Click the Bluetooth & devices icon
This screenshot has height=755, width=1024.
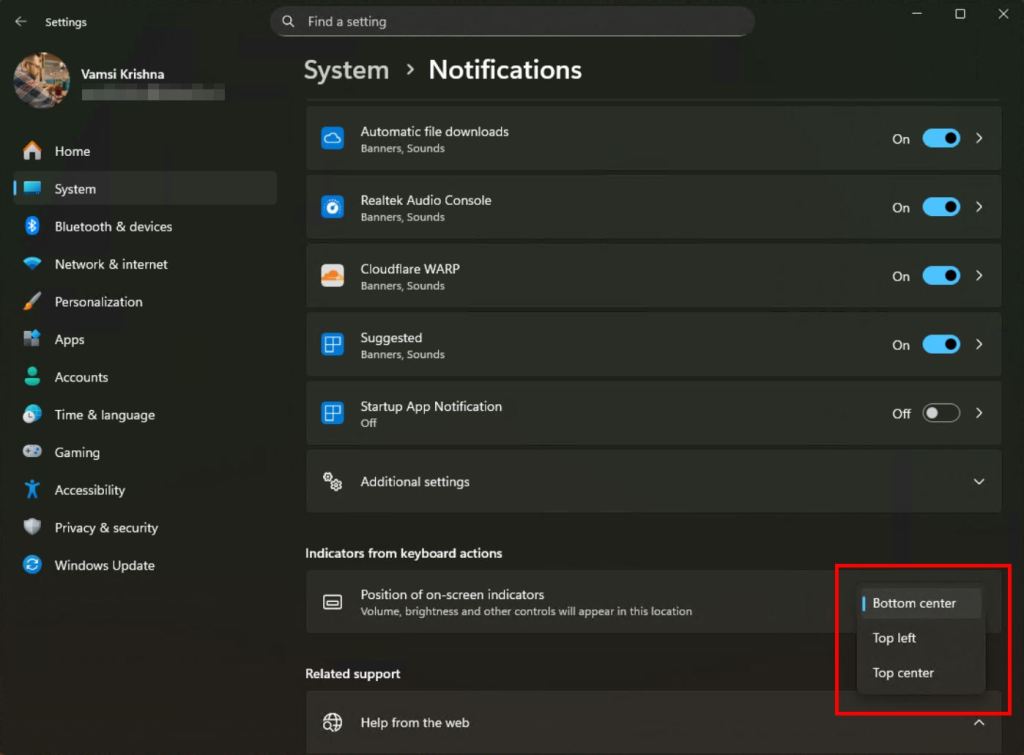32,226
